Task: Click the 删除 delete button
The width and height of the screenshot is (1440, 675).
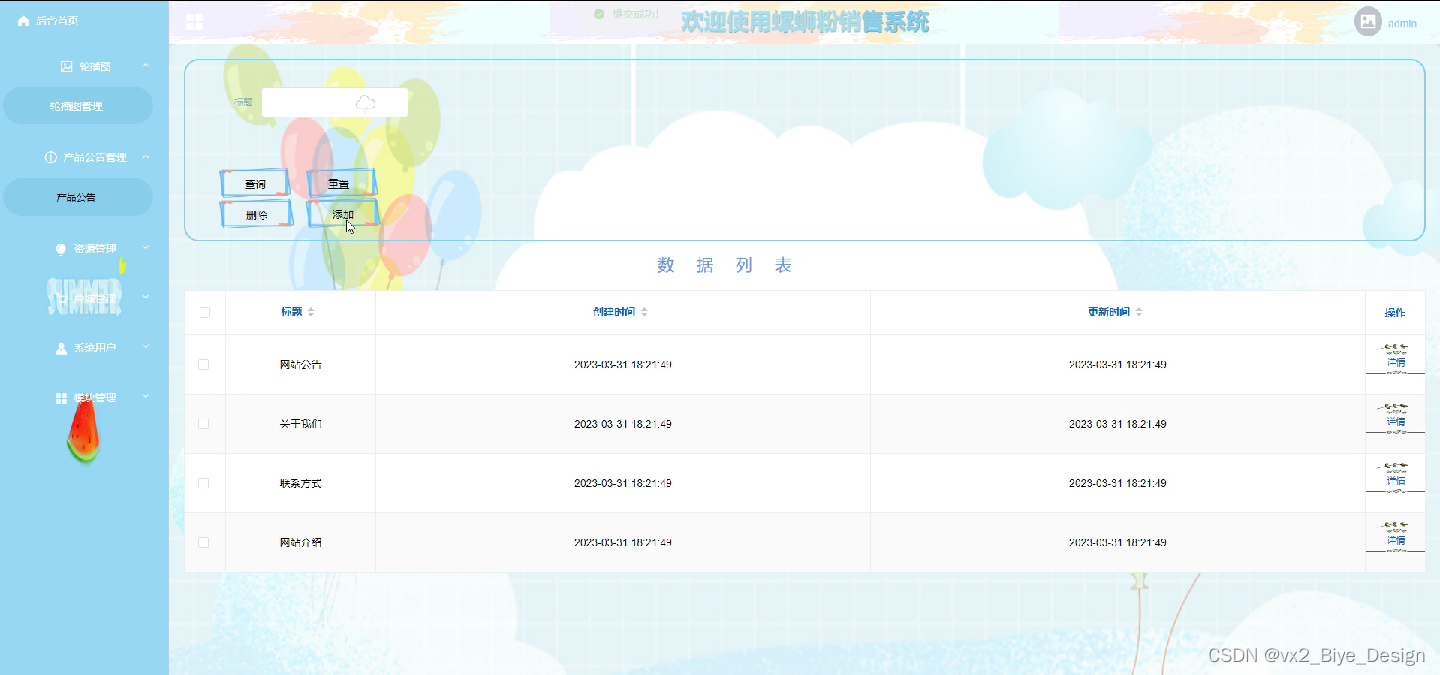Action: click(255, 215)
